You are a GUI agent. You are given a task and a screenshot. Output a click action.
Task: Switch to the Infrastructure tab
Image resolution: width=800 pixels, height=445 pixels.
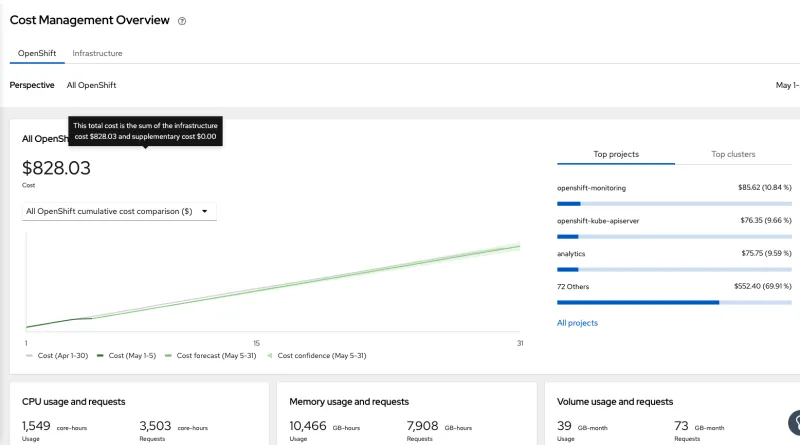(97, 53)
